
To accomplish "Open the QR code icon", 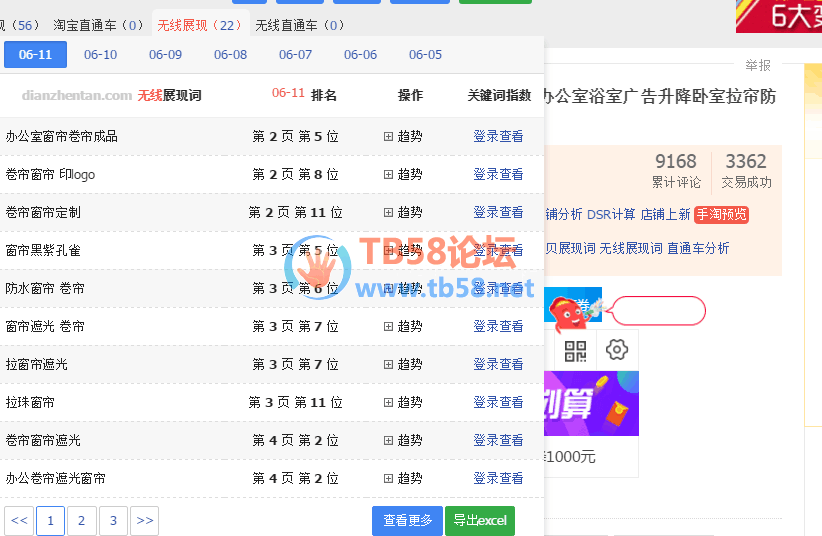I will coord(575,351).
